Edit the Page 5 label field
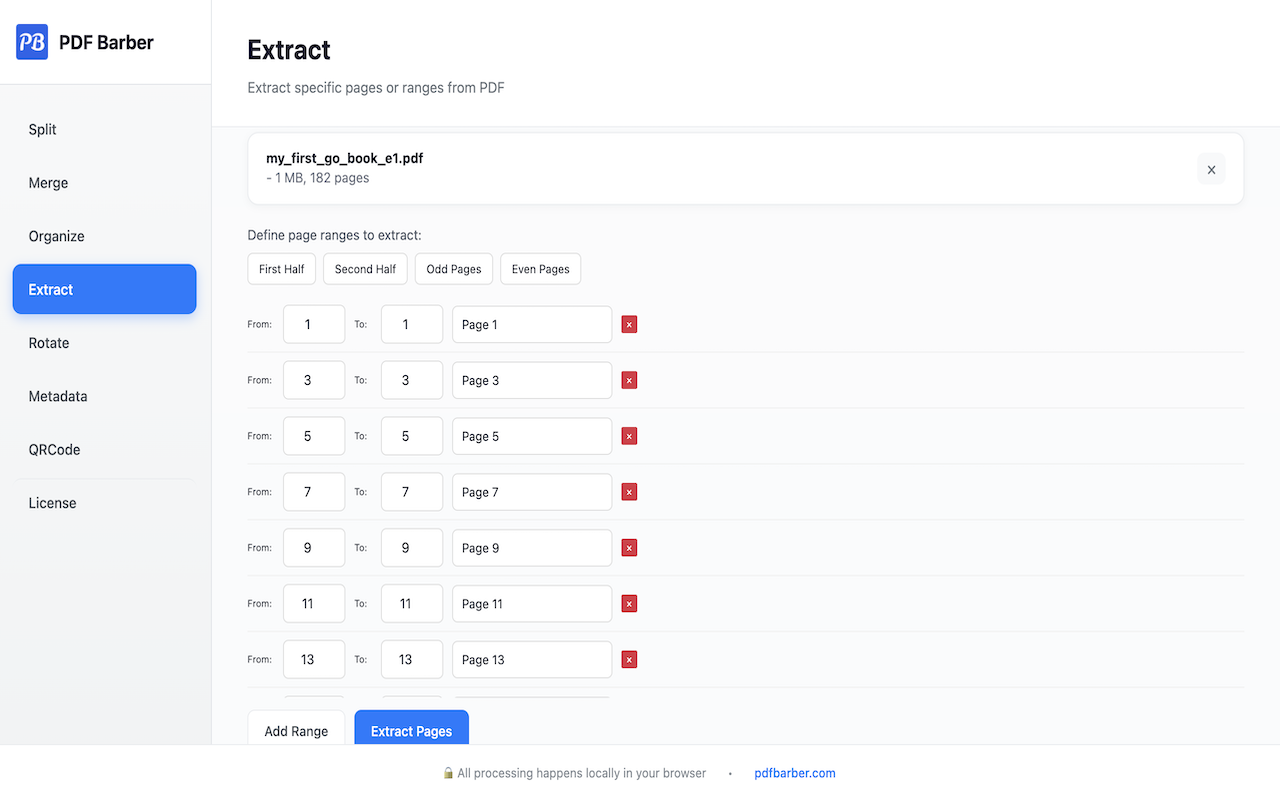The width and height of the screenshot is (1280, 800). pos(531,436)
